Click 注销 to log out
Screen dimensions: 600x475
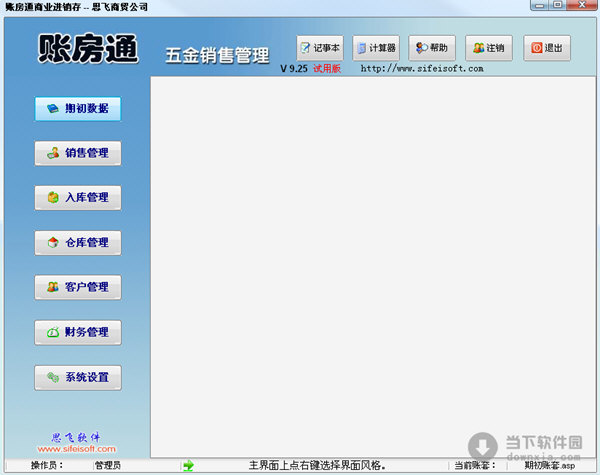tap(489, 48)
